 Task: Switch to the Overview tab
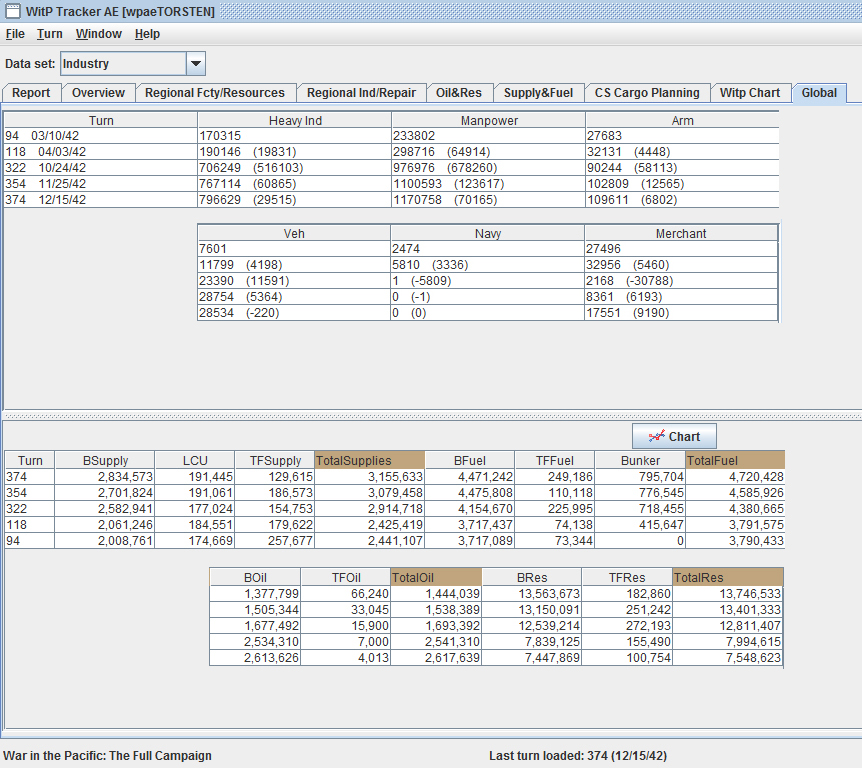coord(98,93)
